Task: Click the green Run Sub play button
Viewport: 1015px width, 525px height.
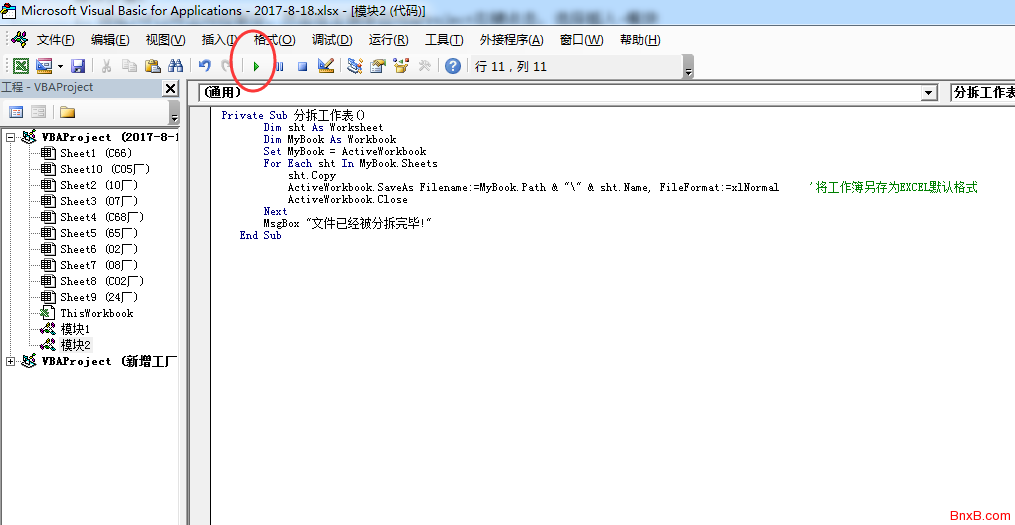Action: pyautogui.click(x=256, y=66)
